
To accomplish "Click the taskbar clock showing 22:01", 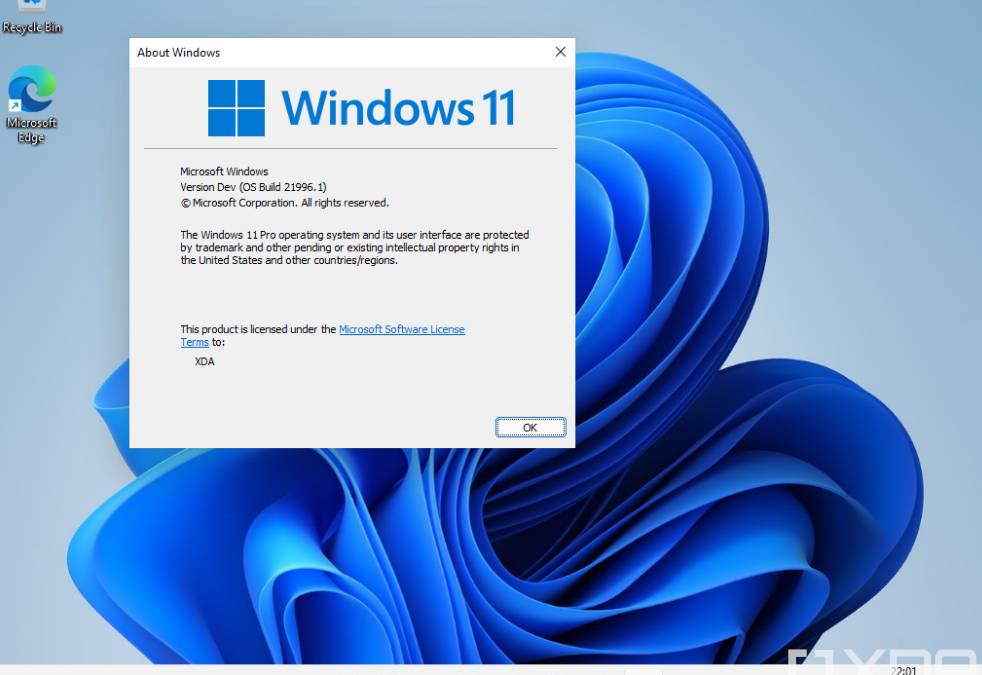I will (903, 671).
